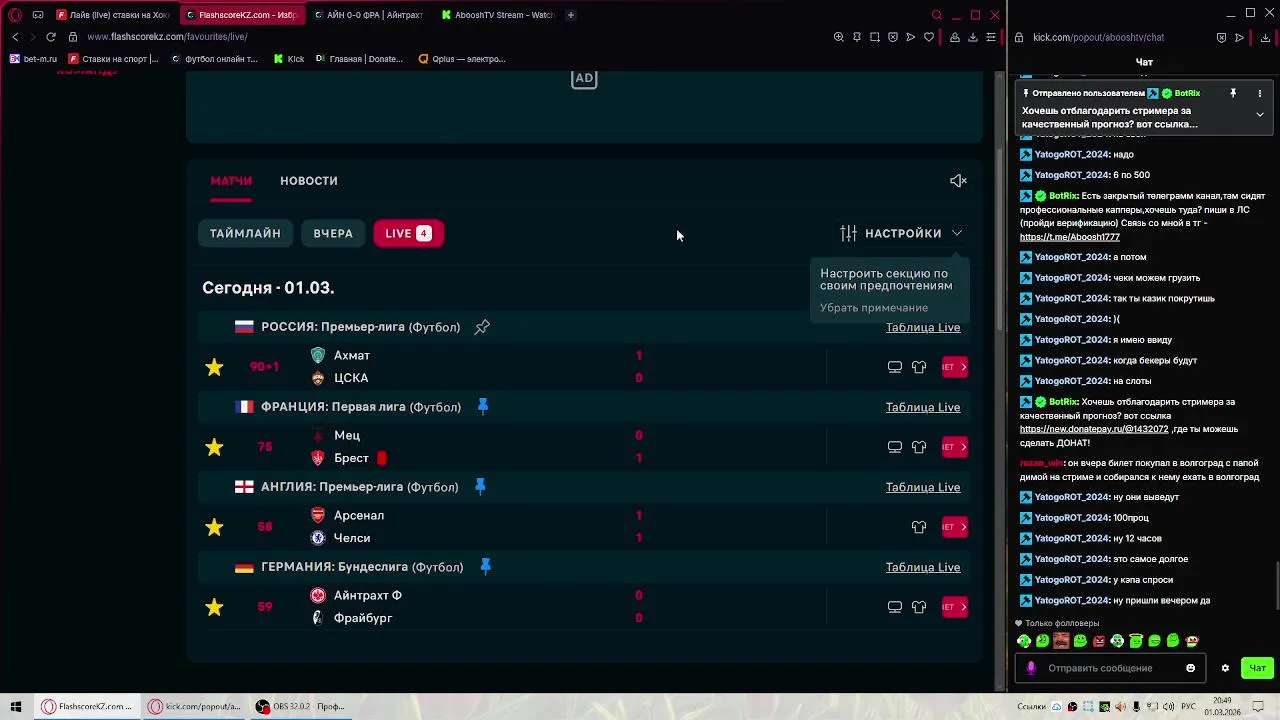Open the bet-m.ru bookmark
The width and height of the screenshot is (1280, 720).
coord(33,59)
